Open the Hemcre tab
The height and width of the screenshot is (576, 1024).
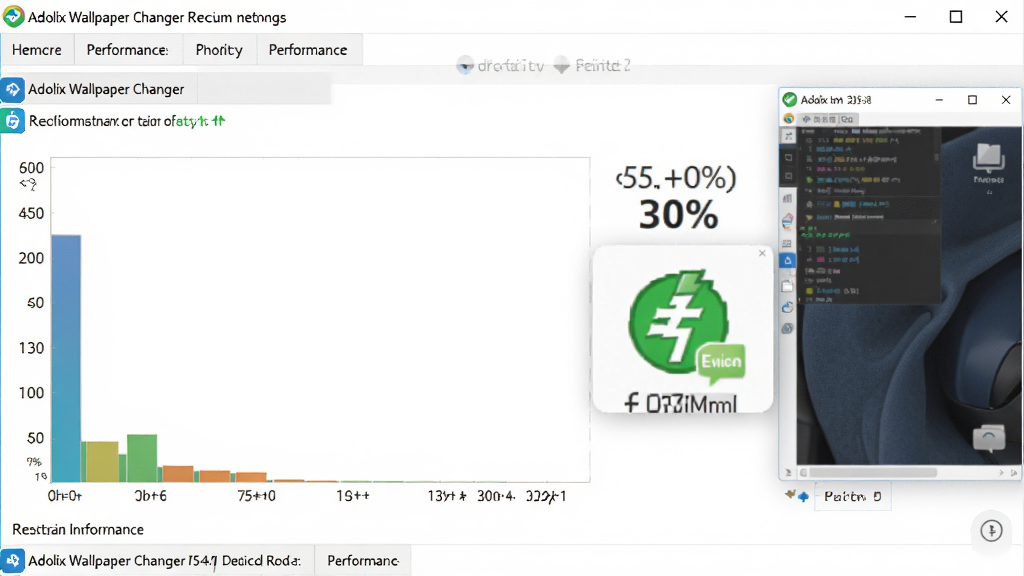click(x=37, y=50)
